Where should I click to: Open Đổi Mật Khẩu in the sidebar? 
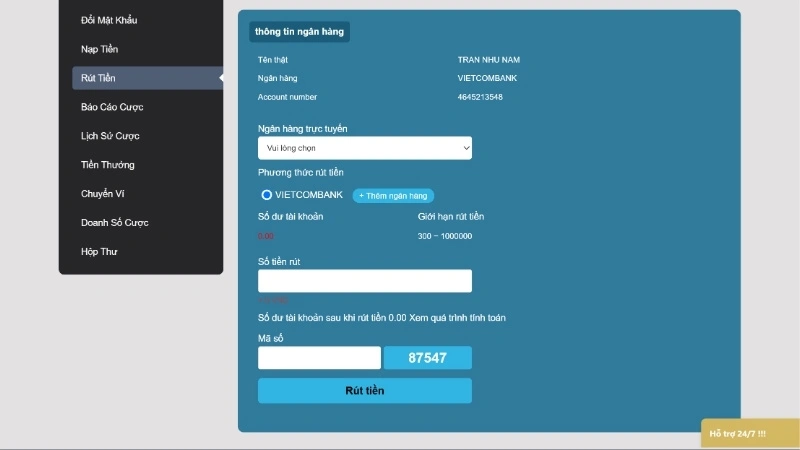pos(108,20)
